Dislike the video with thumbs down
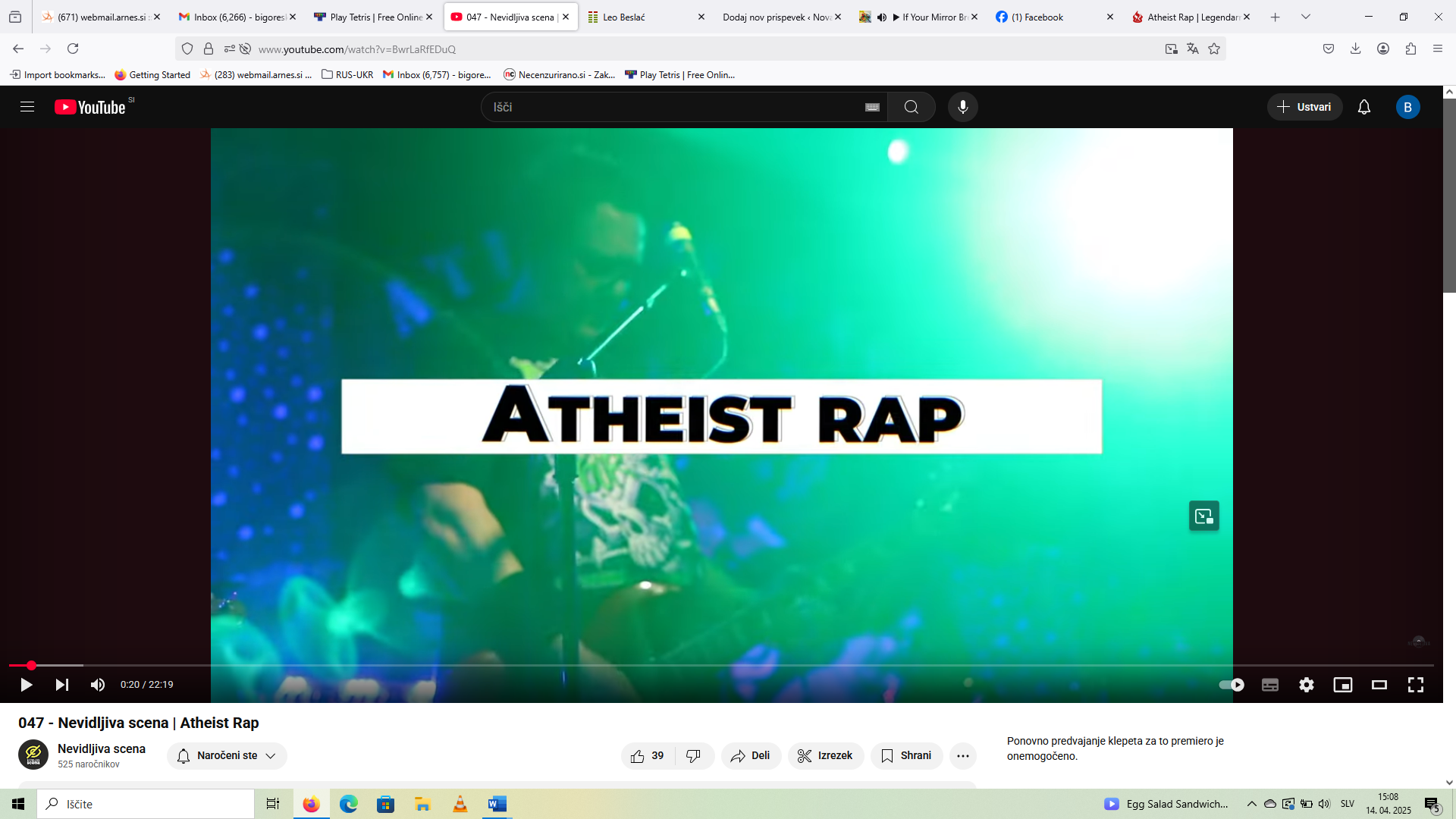 pyautogui.click(x=693, y=756)
